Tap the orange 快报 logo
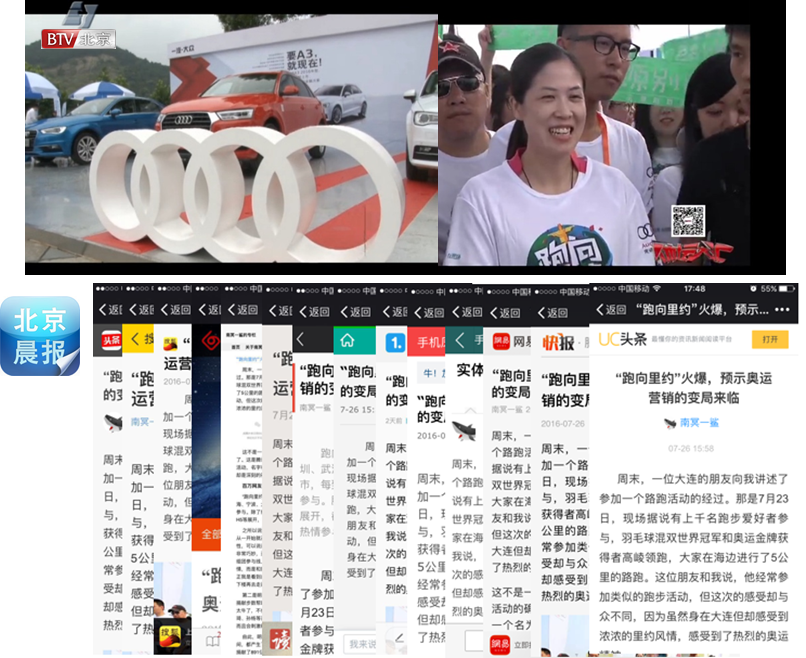The height and width of the screenshot is (658, 806). click(558, 342)
